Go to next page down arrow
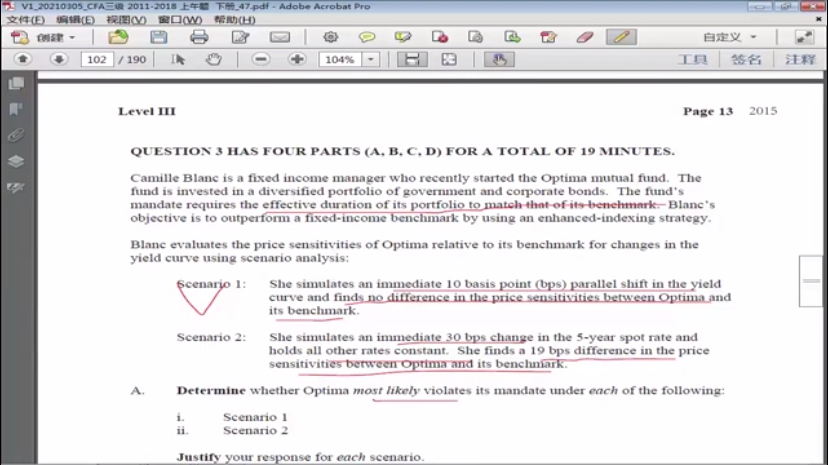 59,59
